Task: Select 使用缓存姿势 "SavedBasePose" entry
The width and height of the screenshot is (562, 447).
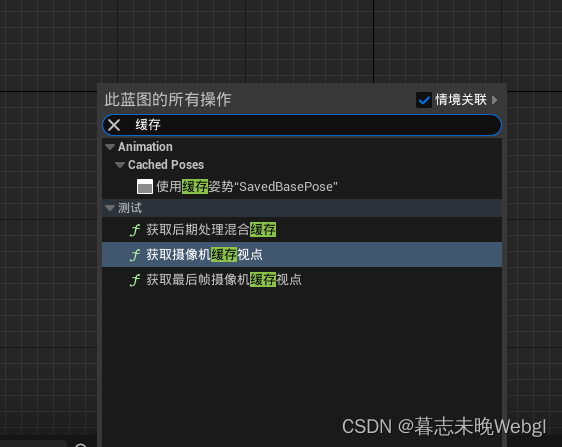Action: [302, 186]
